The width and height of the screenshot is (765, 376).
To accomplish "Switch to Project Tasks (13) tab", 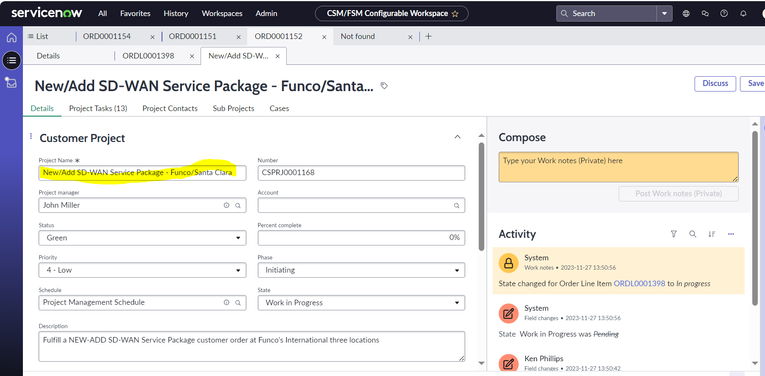I will tap(98, 108).
